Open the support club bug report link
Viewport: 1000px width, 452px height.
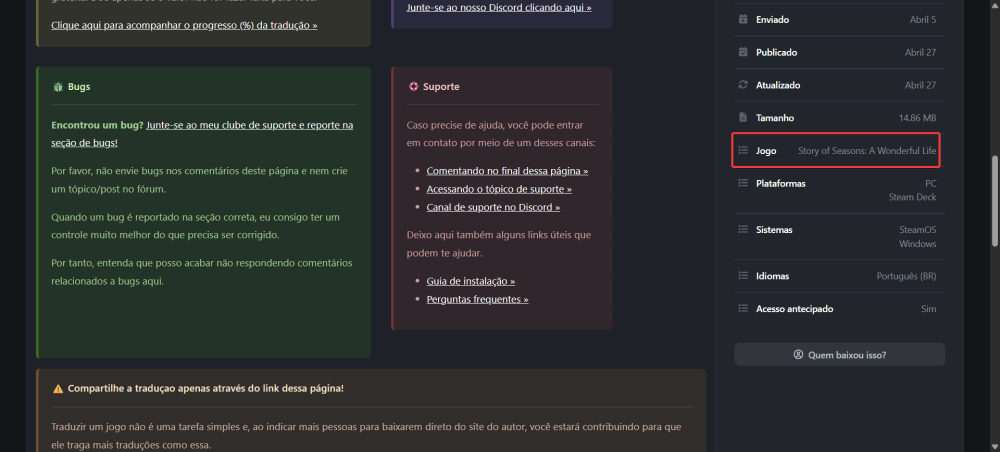202,134
